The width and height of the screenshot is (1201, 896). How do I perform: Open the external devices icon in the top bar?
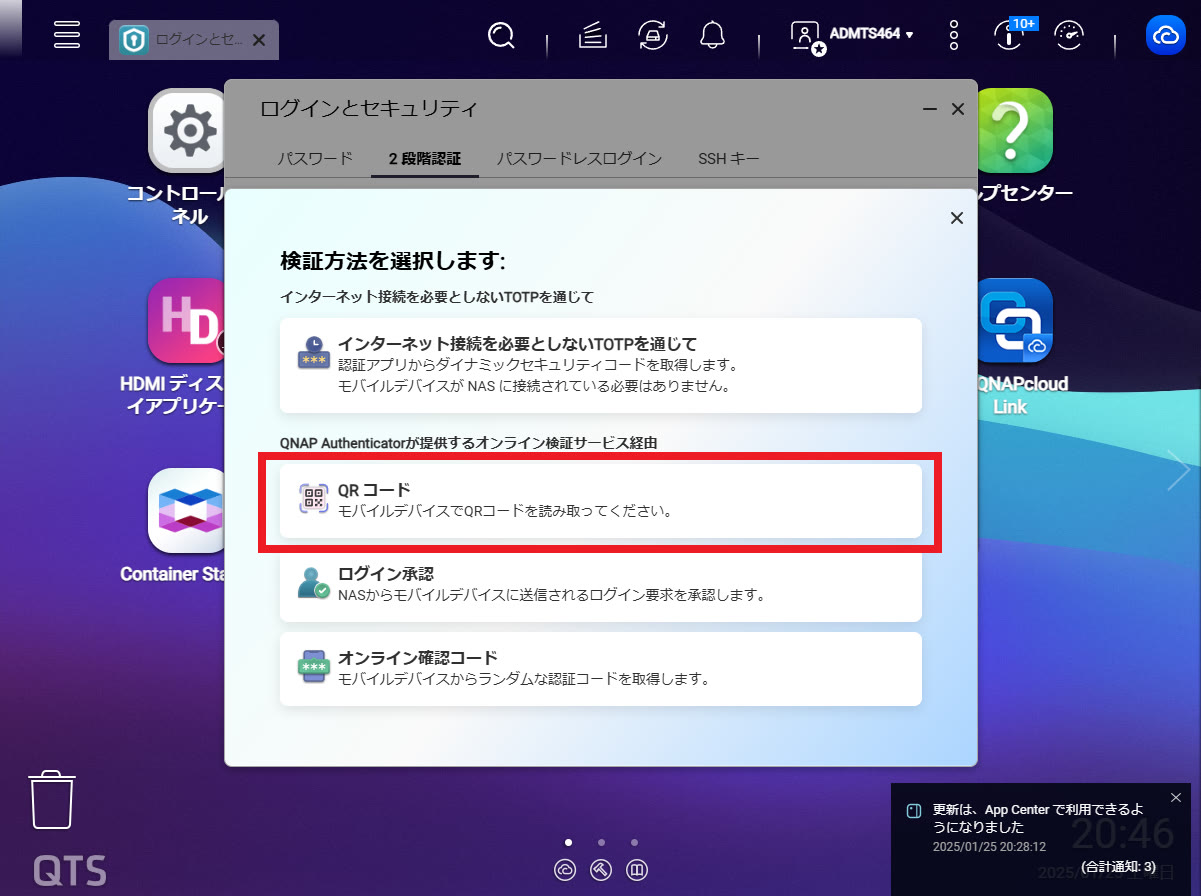click(653, 36)
